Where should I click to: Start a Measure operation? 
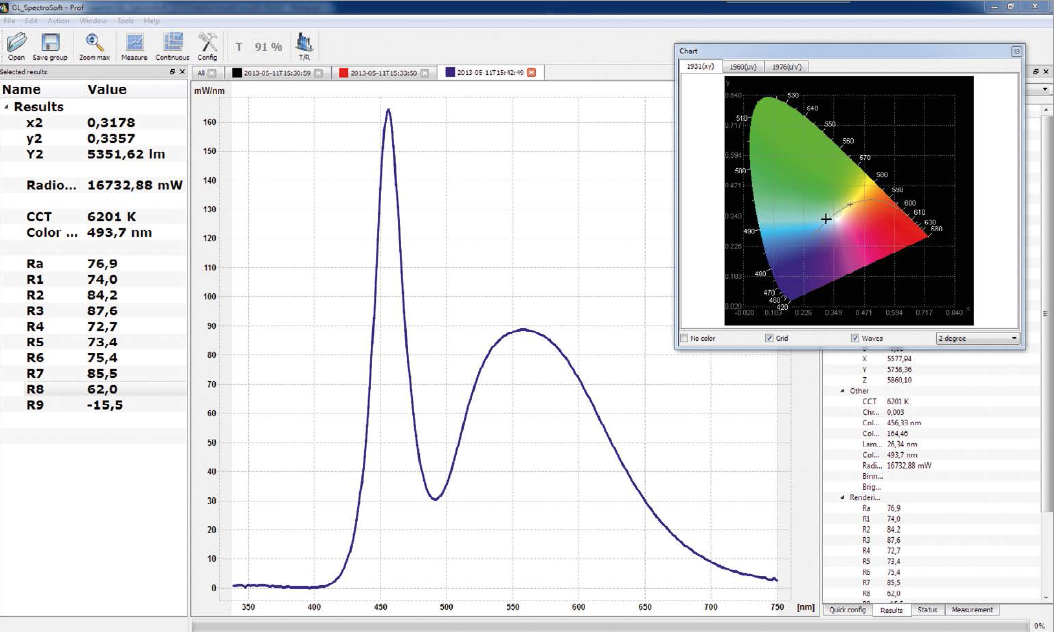[x=134, y=44]
